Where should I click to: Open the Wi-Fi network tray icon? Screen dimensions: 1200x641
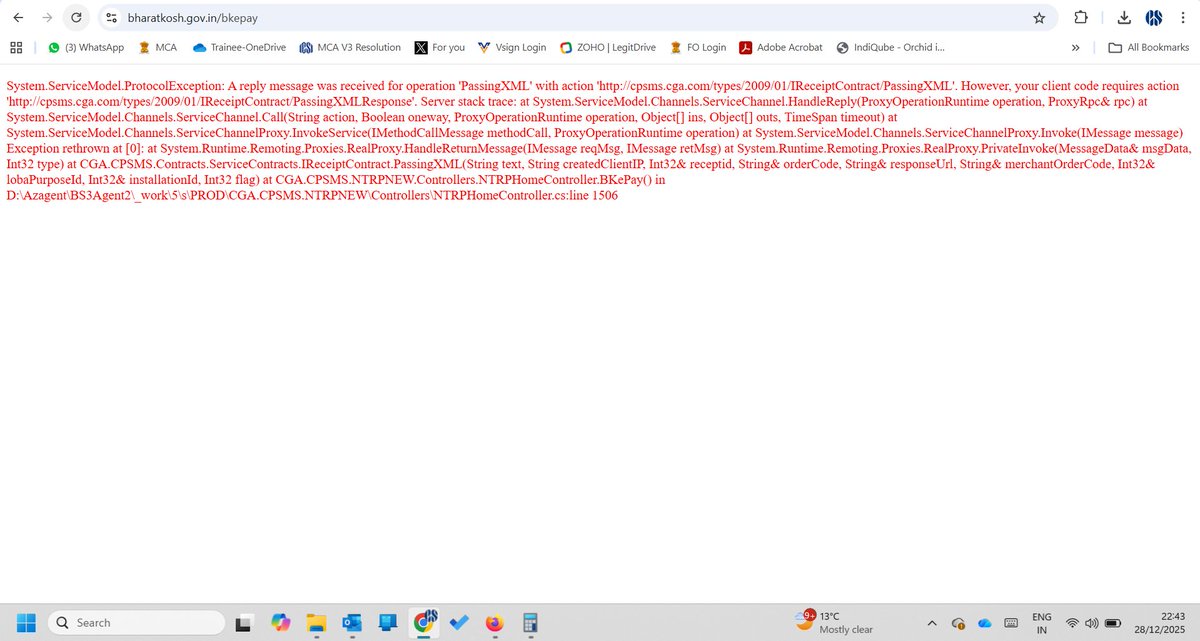(1072, 623)
